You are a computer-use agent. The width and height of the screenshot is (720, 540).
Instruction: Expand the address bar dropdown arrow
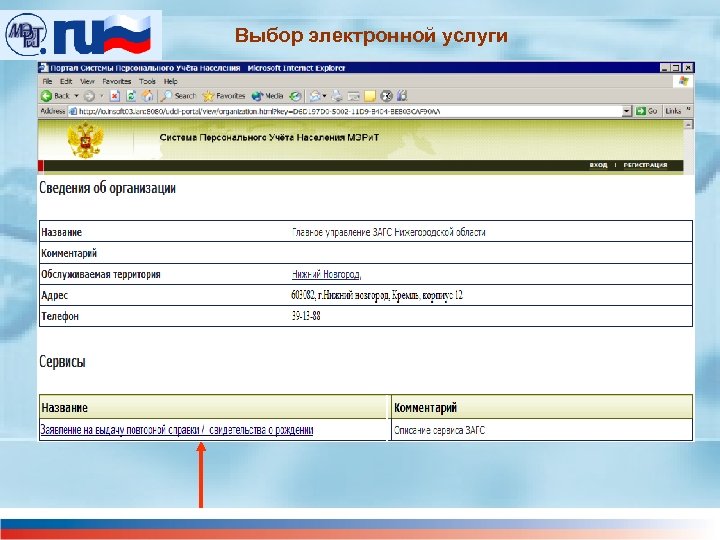[x=627, y=111]
